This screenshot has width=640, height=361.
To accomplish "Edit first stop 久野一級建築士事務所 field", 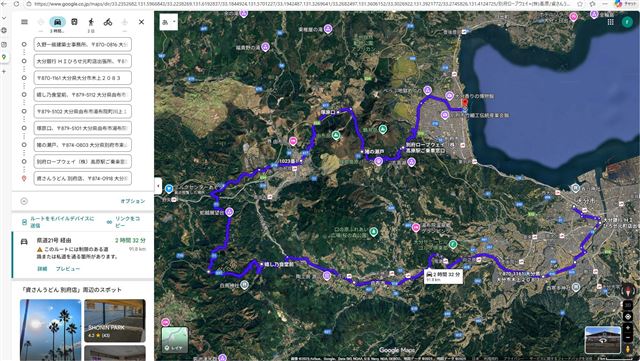I will (x=82, y=44).
